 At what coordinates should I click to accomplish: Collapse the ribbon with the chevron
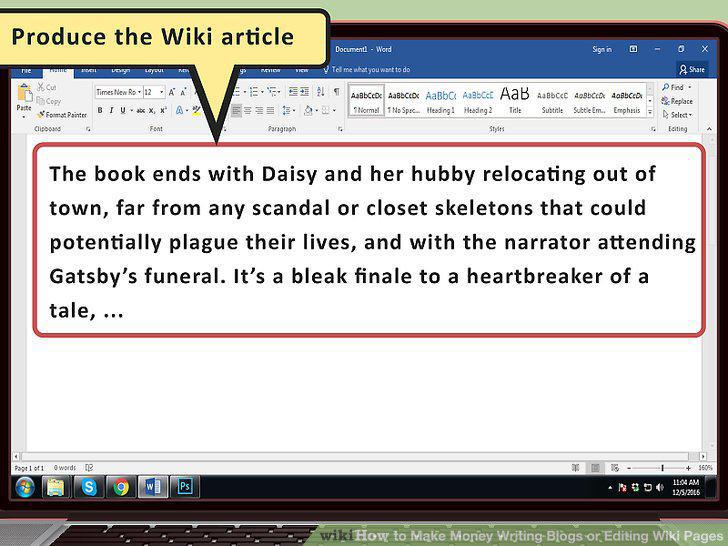point(709,129)
